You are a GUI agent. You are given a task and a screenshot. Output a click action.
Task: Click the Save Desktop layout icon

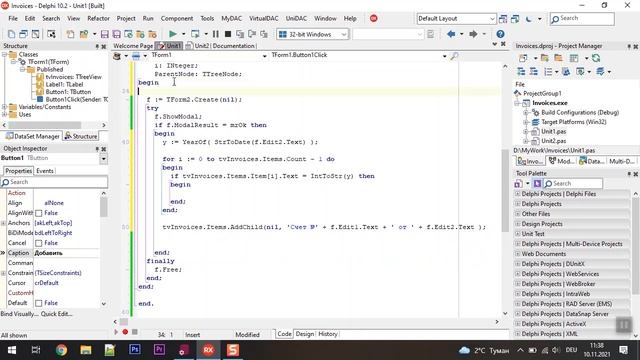click(x=503, y=19)
